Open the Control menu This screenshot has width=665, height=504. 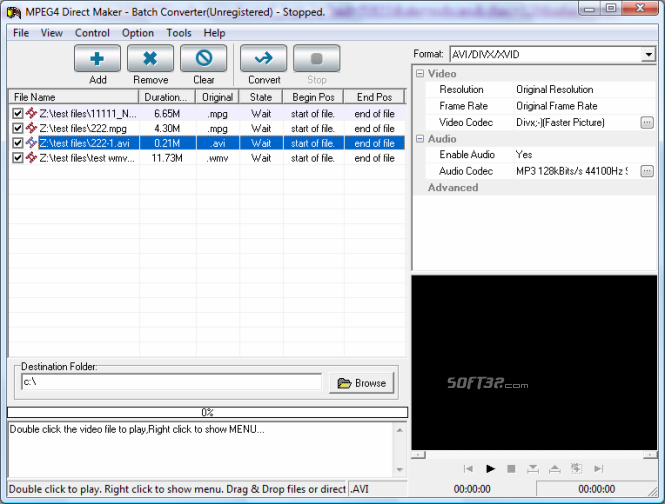click(x=92, y=33)
